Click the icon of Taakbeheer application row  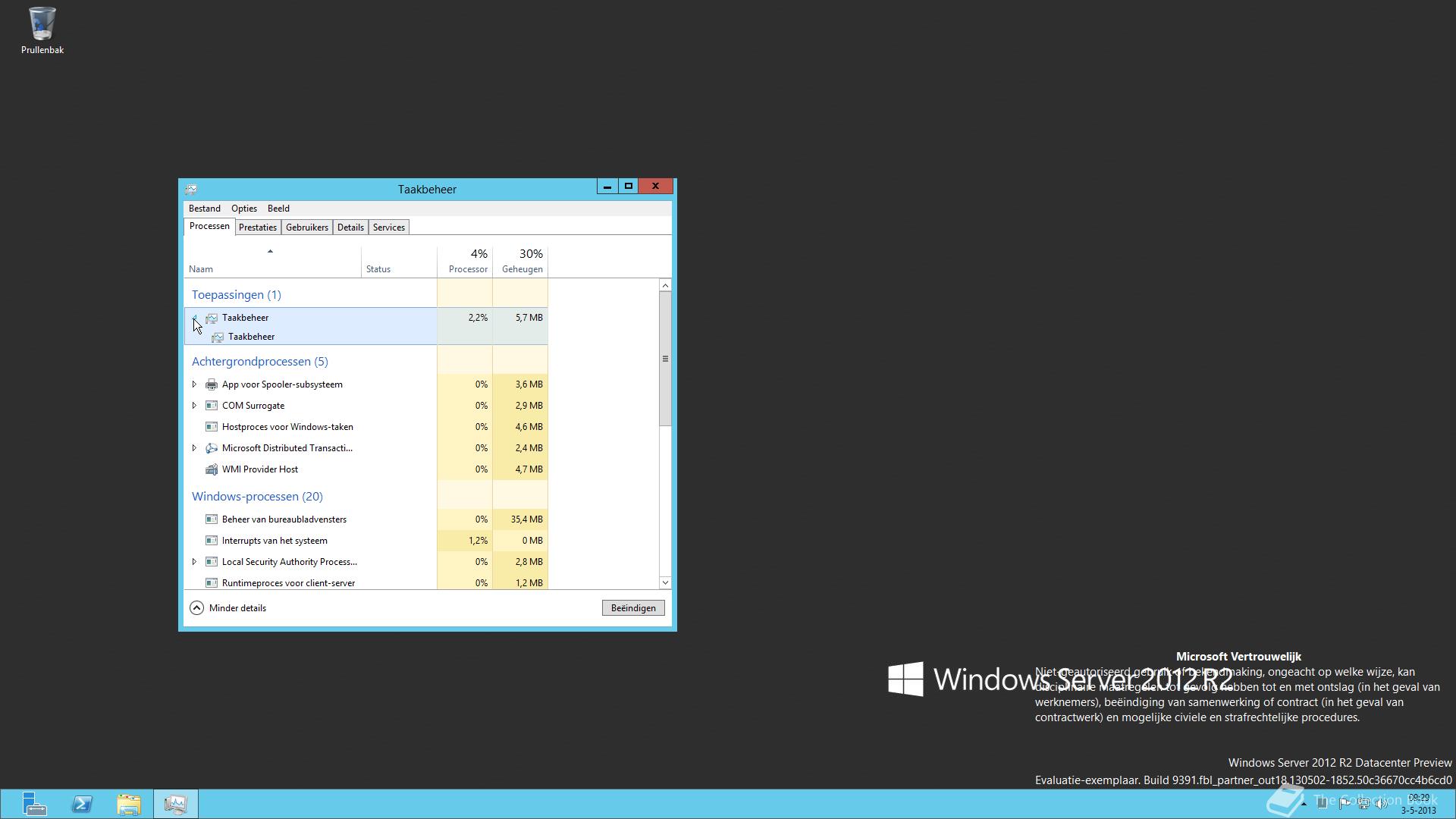click(212, 318)
